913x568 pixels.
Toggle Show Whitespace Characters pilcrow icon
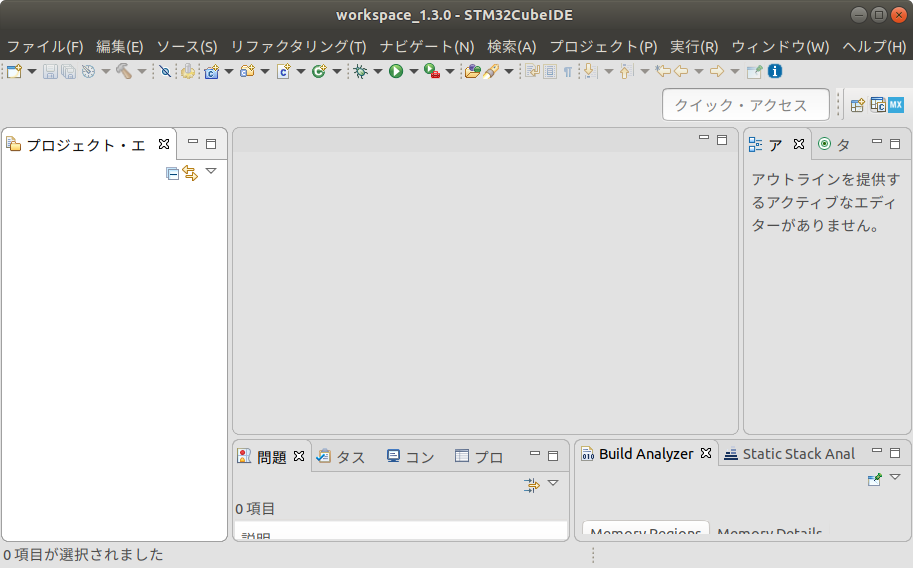[568, 72]
